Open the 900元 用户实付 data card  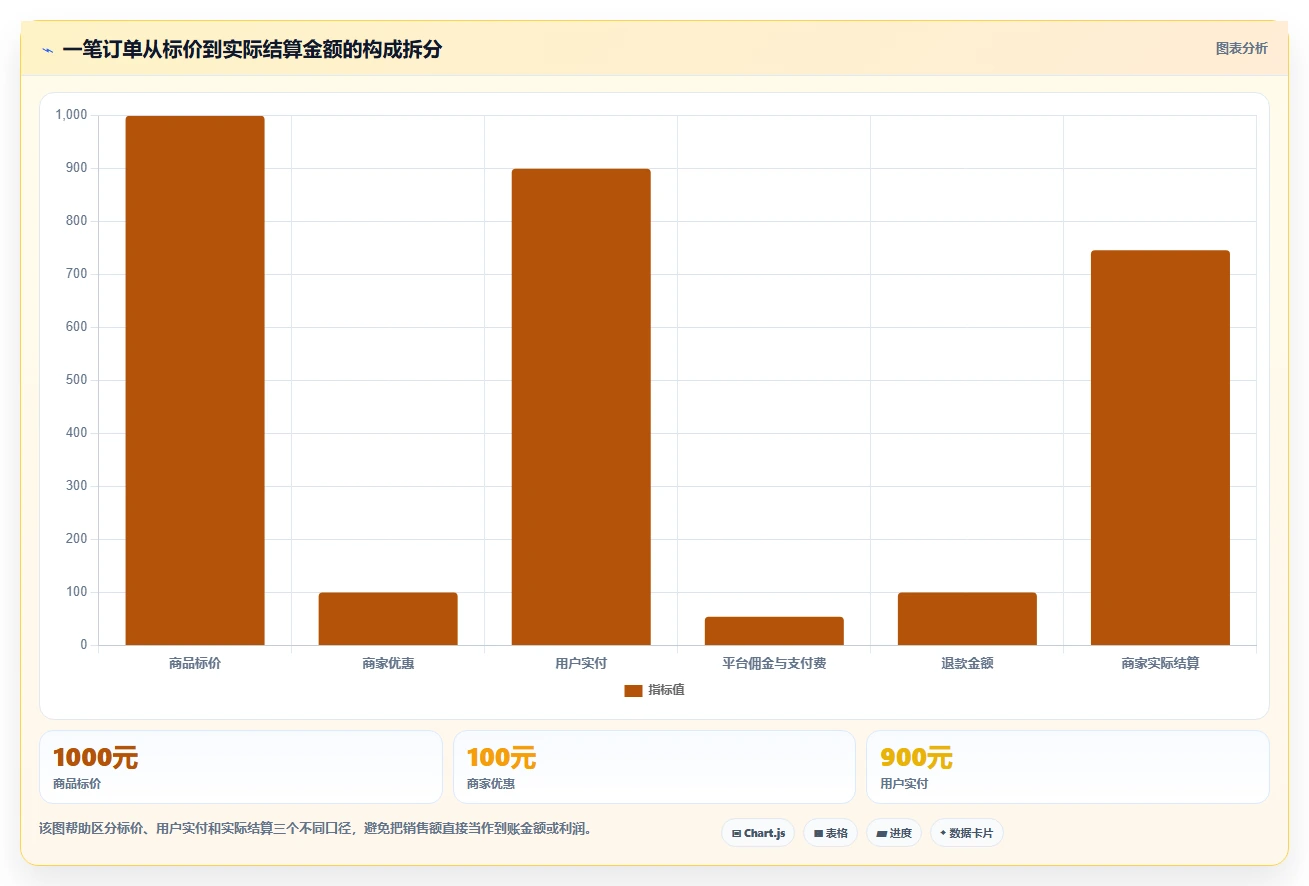click(x=1068, y=767)
